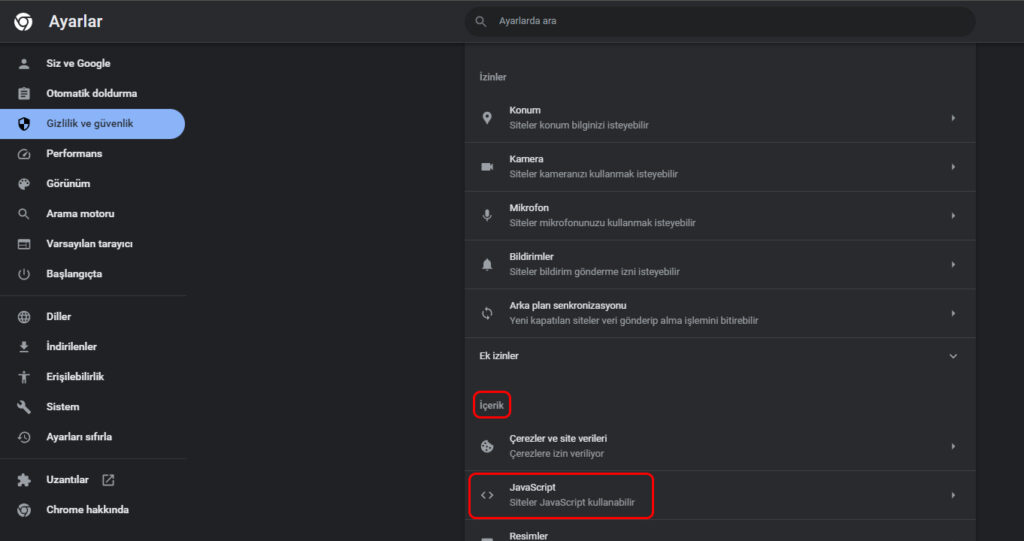Click the shield icon for Gizlilik ve güvenlik

[x=24, y=123]
